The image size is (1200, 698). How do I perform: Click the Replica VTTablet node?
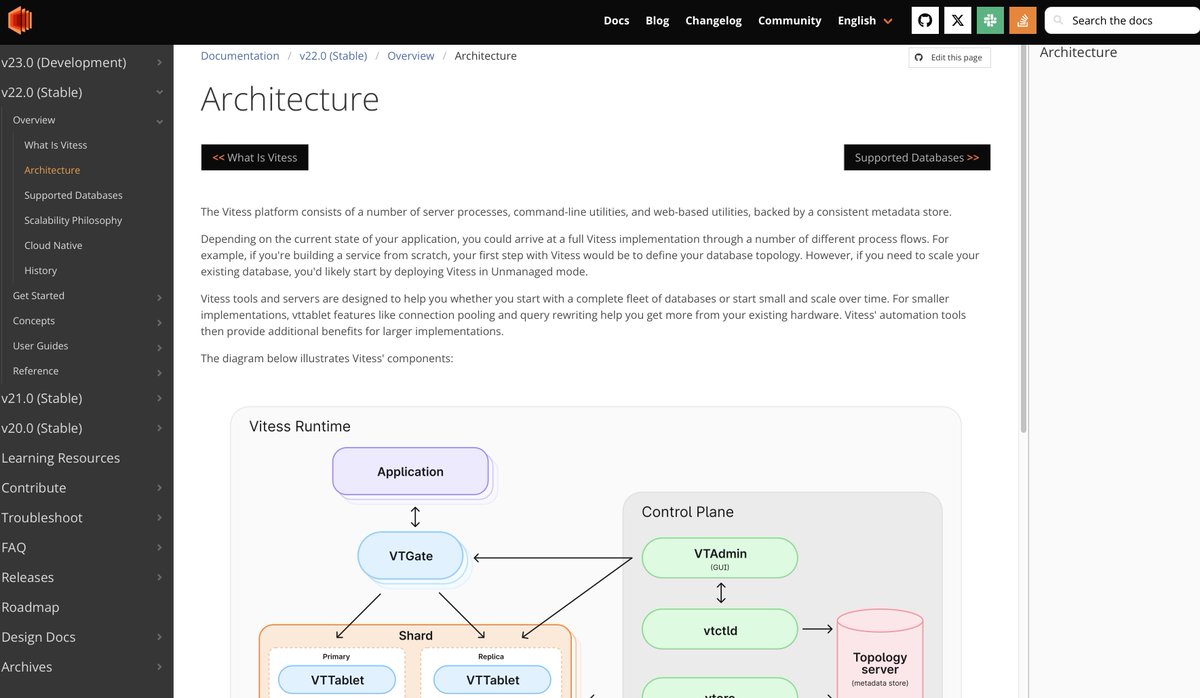(x=492, y=680)
